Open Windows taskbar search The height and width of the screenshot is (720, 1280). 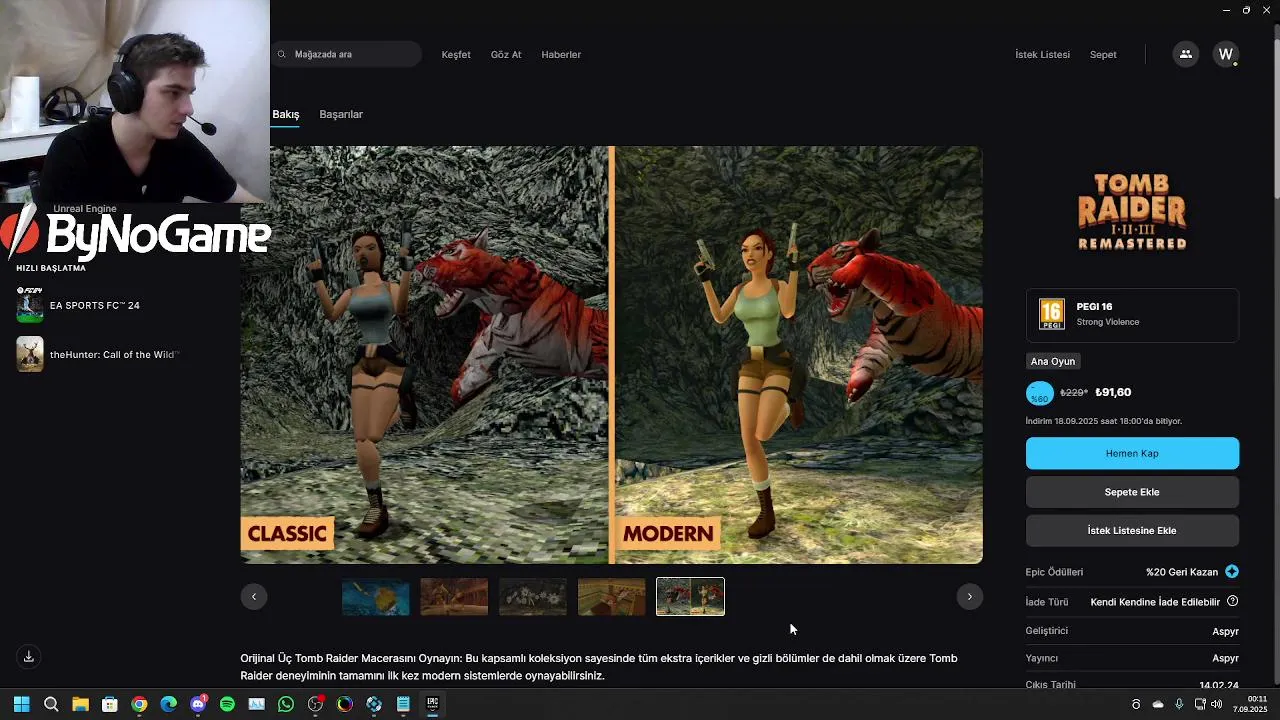(51, 704)
